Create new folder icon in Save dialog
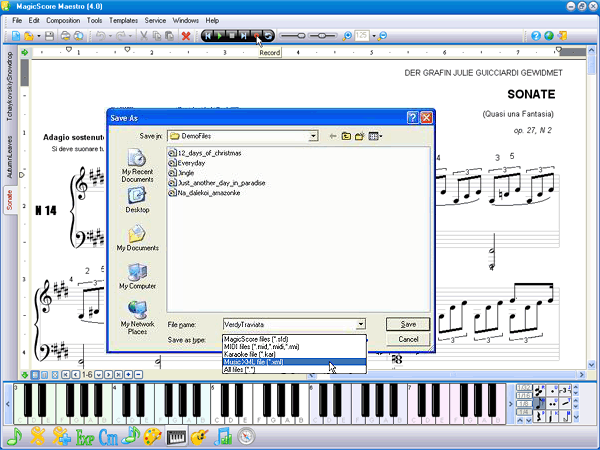Image resolution: width=600 pixels, height=450 pixels. coord(360,136)
